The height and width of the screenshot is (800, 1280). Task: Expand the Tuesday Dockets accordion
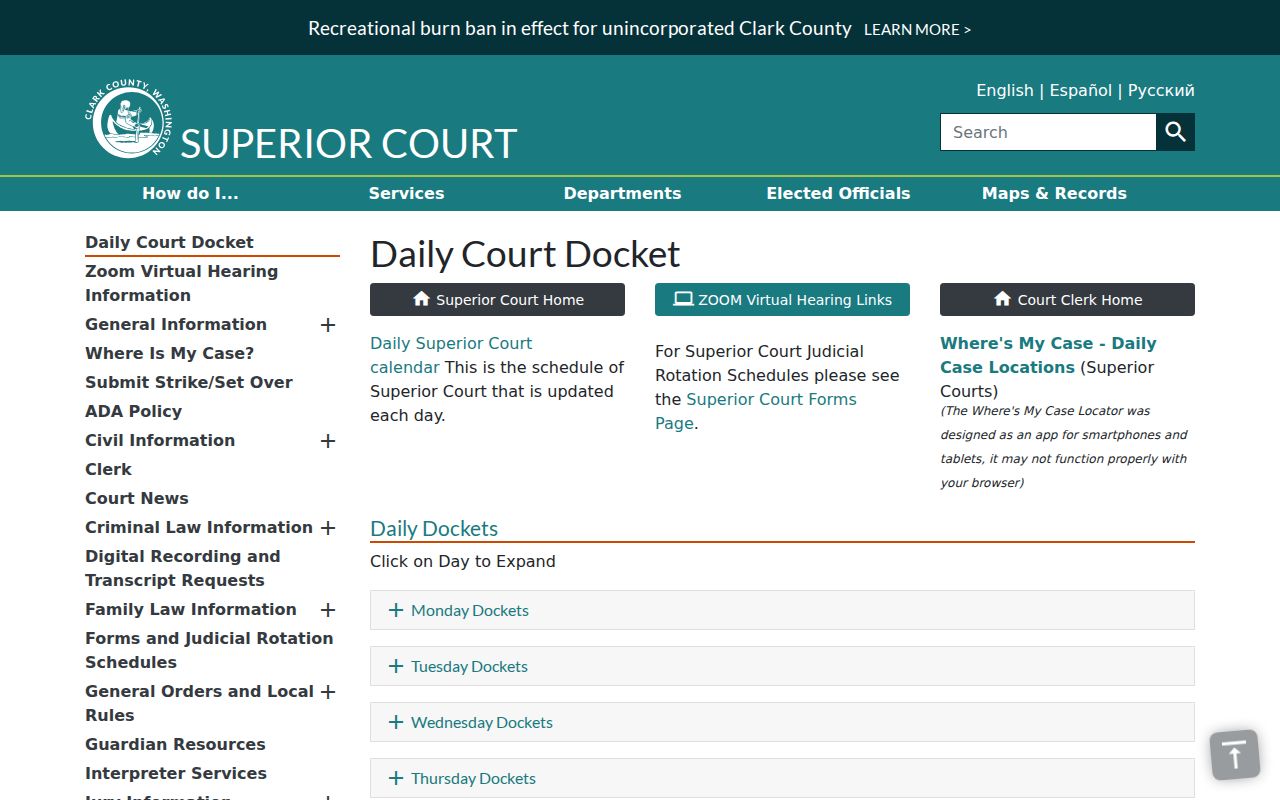[782, 666]
